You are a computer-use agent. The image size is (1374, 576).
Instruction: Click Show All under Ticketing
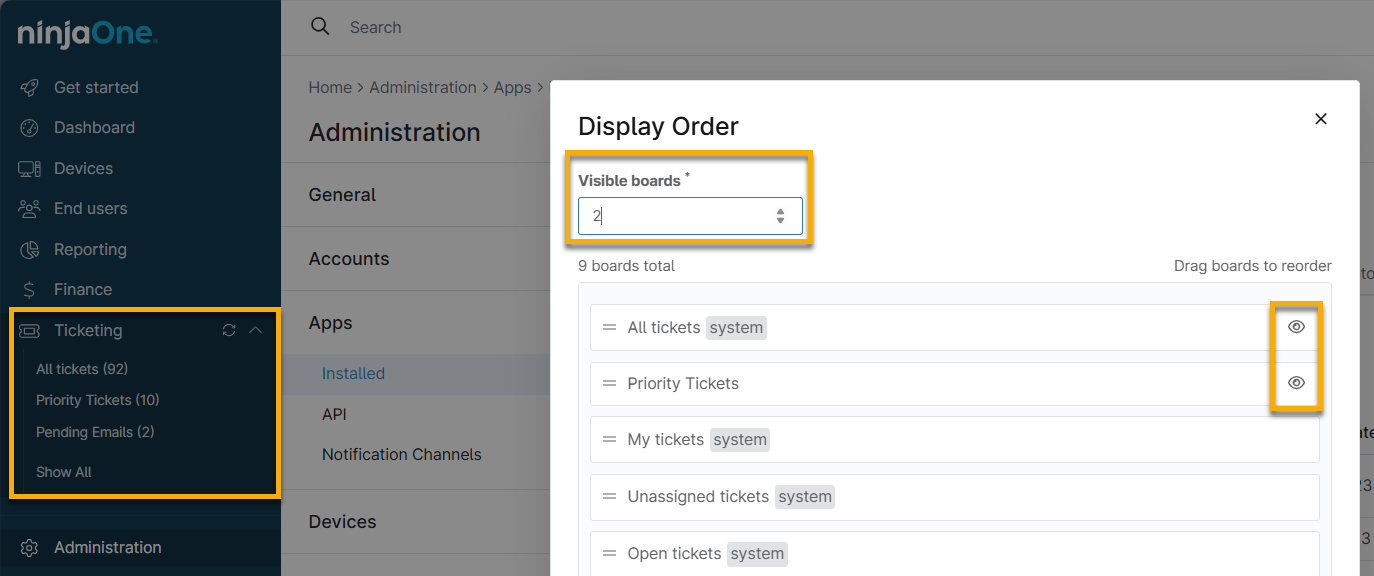tap(63, 471)
